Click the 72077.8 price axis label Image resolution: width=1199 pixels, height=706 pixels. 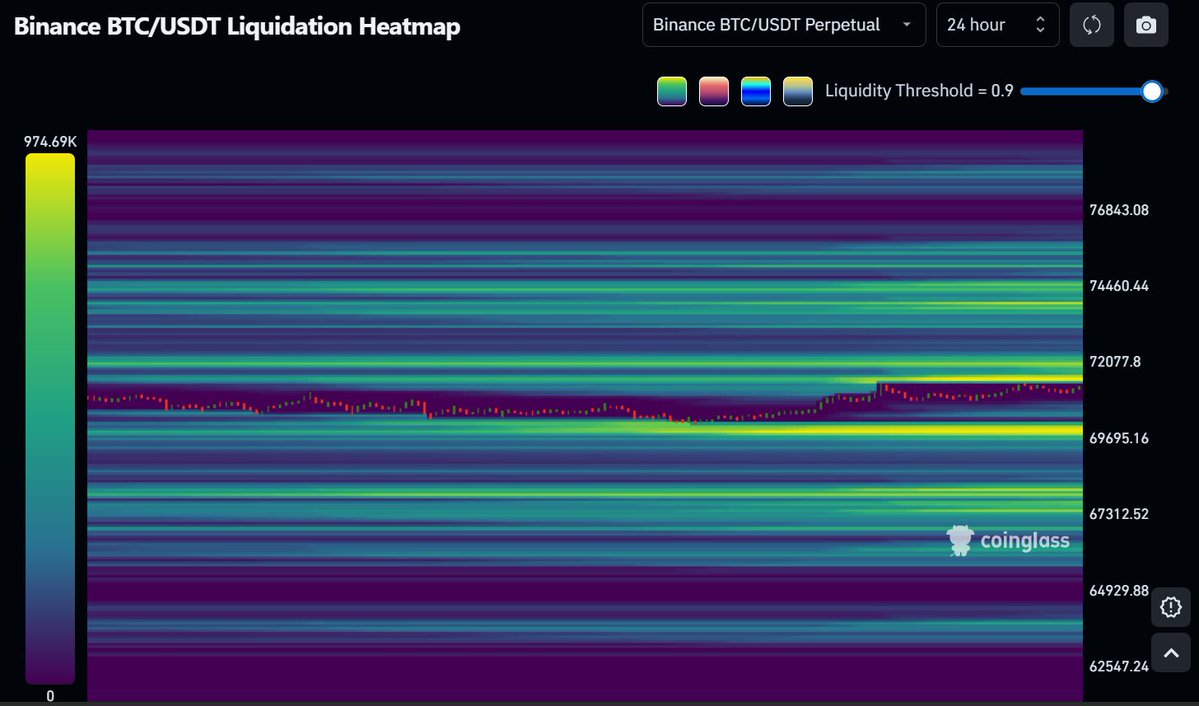point(1115,362)
